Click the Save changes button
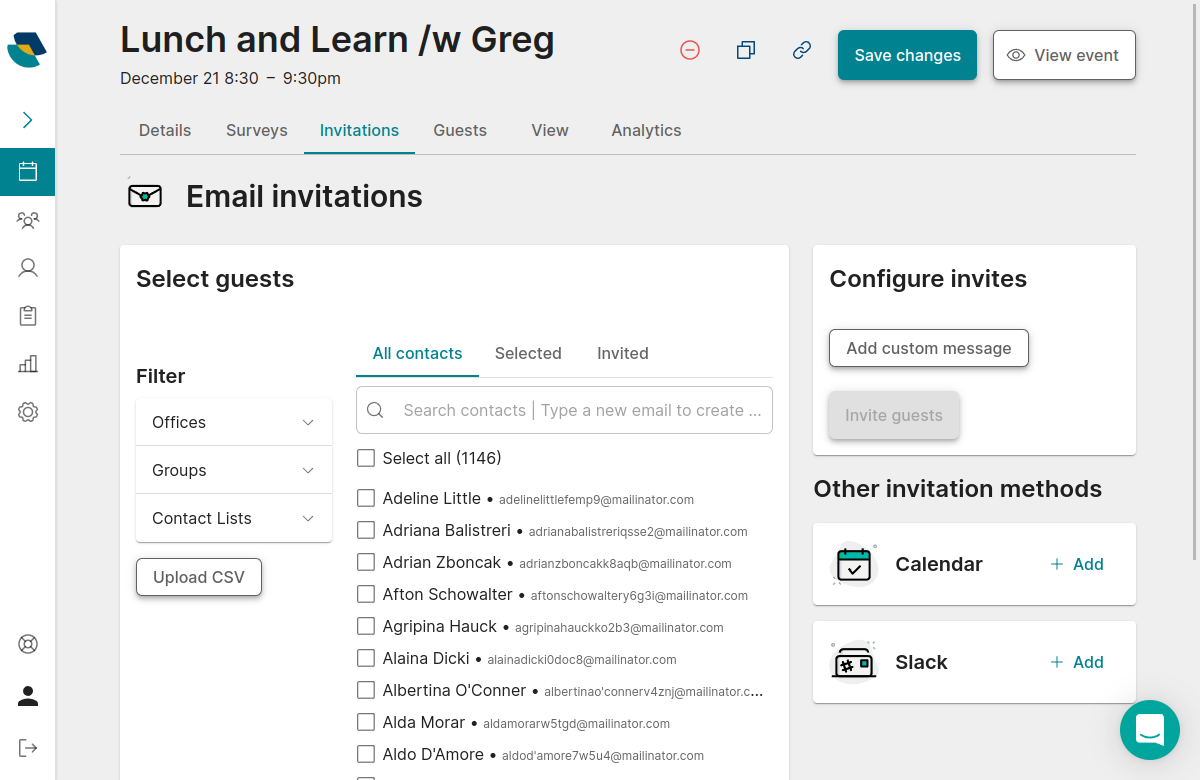Screen dimensions: 1200x780 coord(907,55)
